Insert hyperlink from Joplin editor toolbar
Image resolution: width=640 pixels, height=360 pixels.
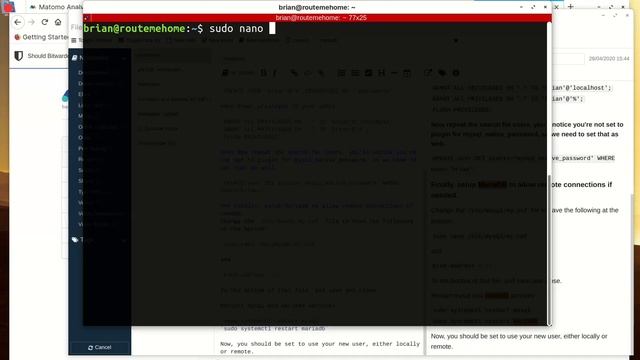(293, 73)
